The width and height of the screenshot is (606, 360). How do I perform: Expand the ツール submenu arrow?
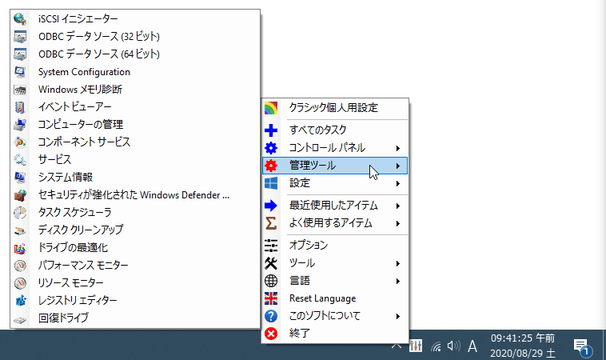tap(398, 264)
